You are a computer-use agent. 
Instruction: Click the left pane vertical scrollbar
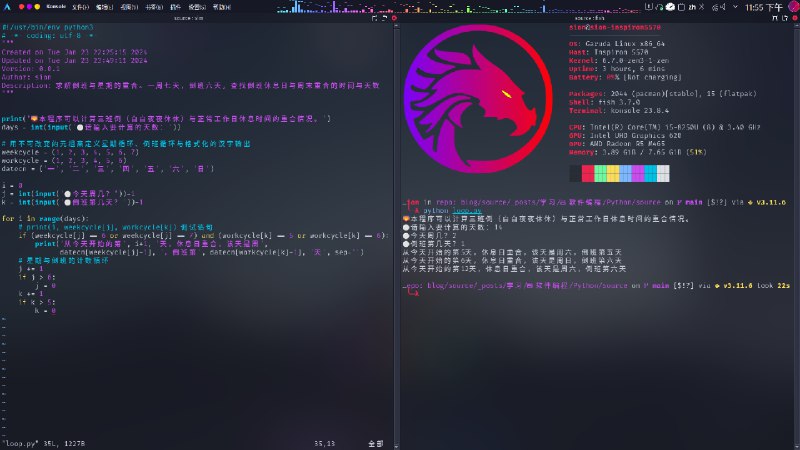(x=396, y=235)
